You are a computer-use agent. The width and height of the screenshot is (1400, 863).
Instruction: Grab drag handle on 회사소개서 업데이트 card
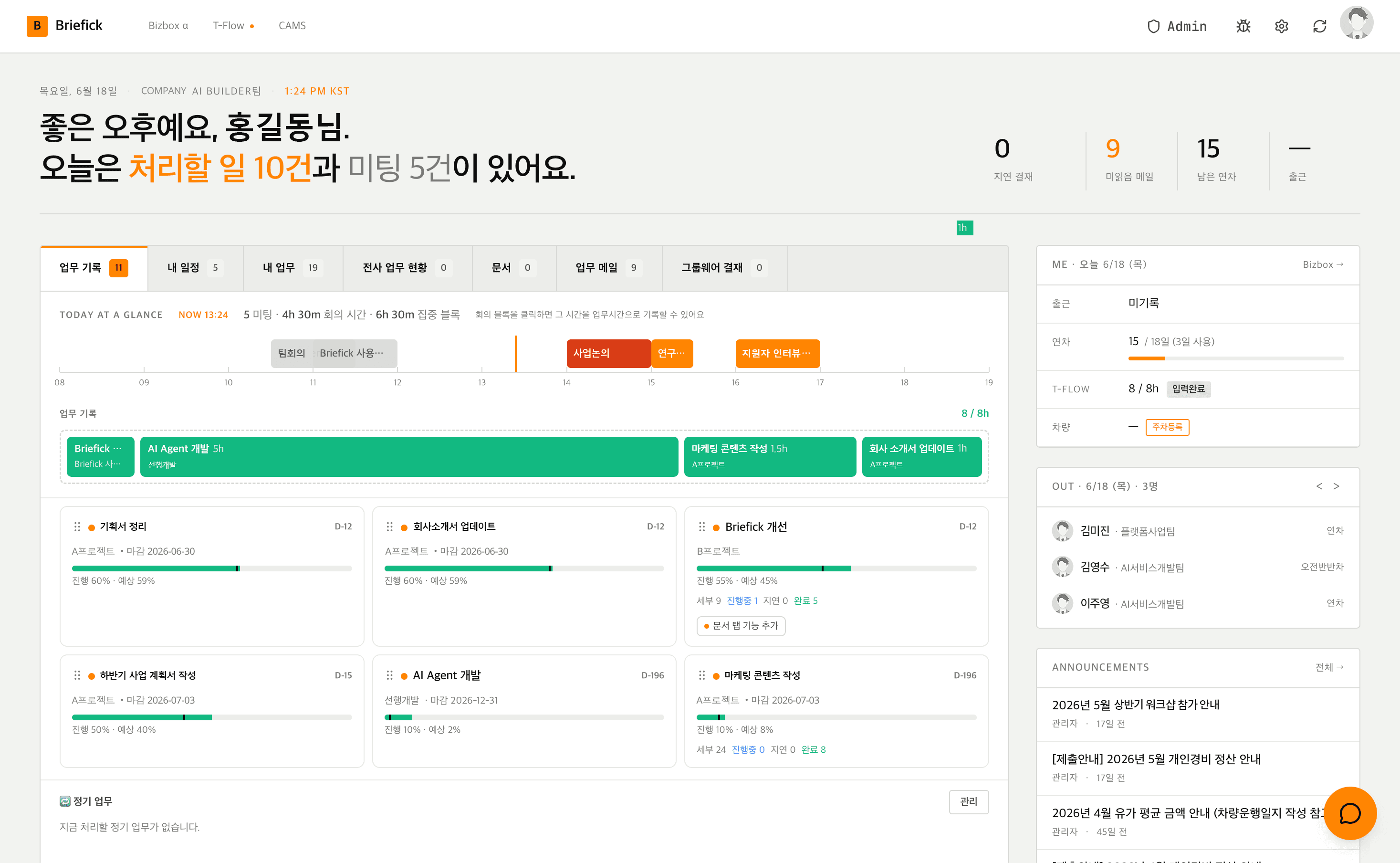(x=390, y=527)
